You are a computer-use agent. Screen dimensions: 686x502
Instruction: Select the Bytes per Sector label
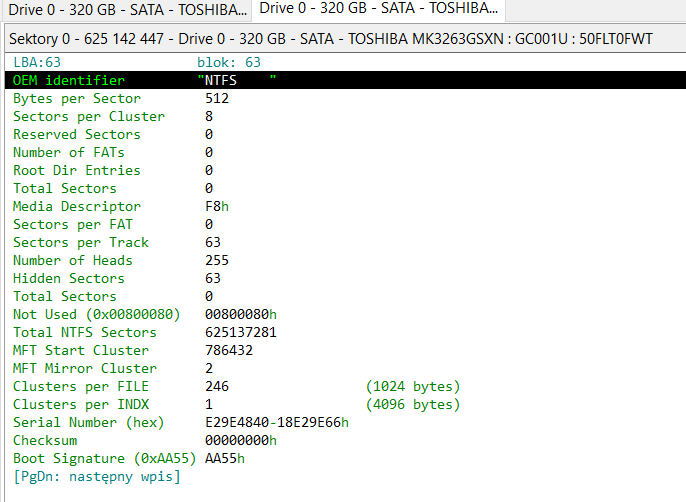[77, 98]
